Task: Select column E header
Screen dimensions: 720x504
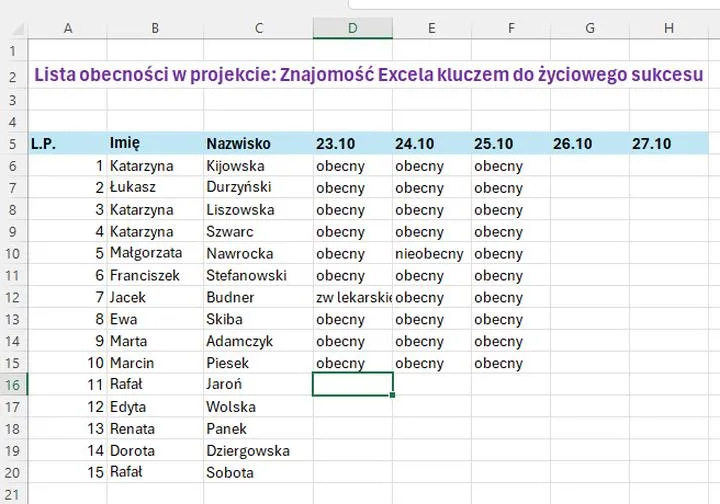Action: click(x=432, y=28)
